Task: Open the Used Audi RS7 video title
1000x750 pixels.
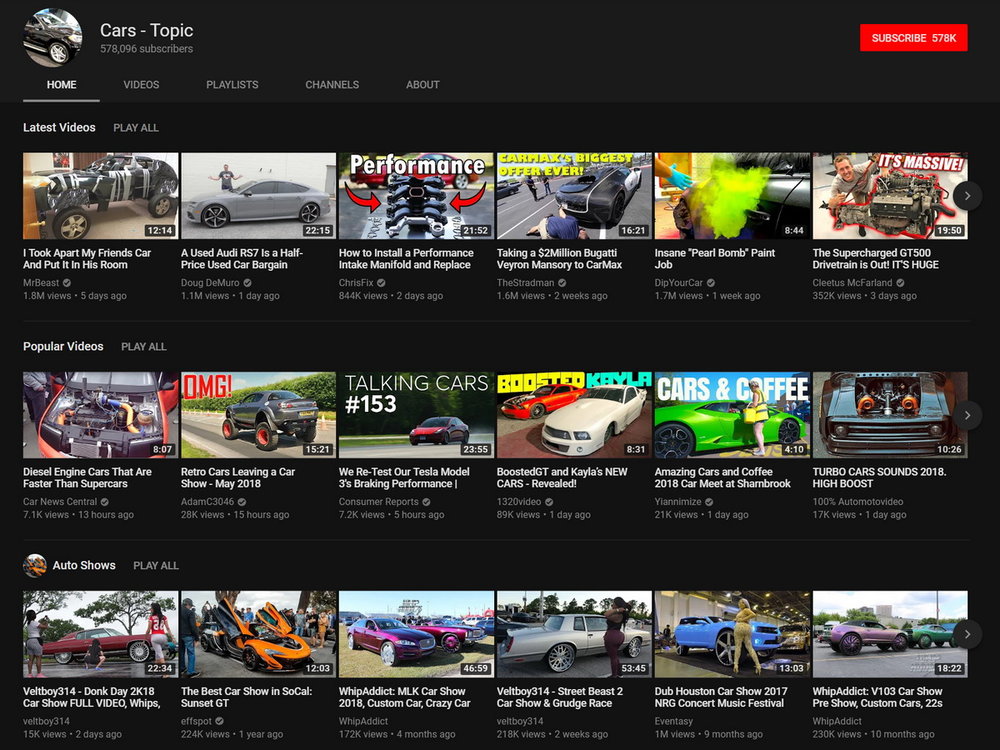Action: tap(242, 259)
